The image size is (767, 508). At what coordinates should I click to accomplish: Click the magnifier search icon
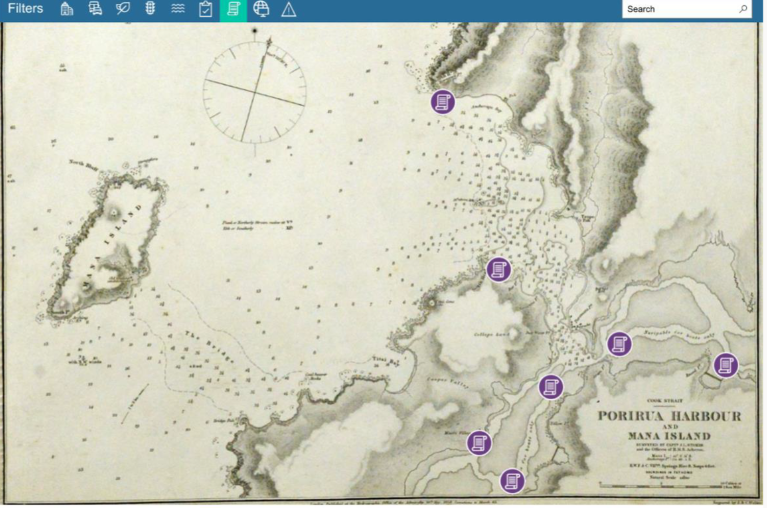click(743, 9)
